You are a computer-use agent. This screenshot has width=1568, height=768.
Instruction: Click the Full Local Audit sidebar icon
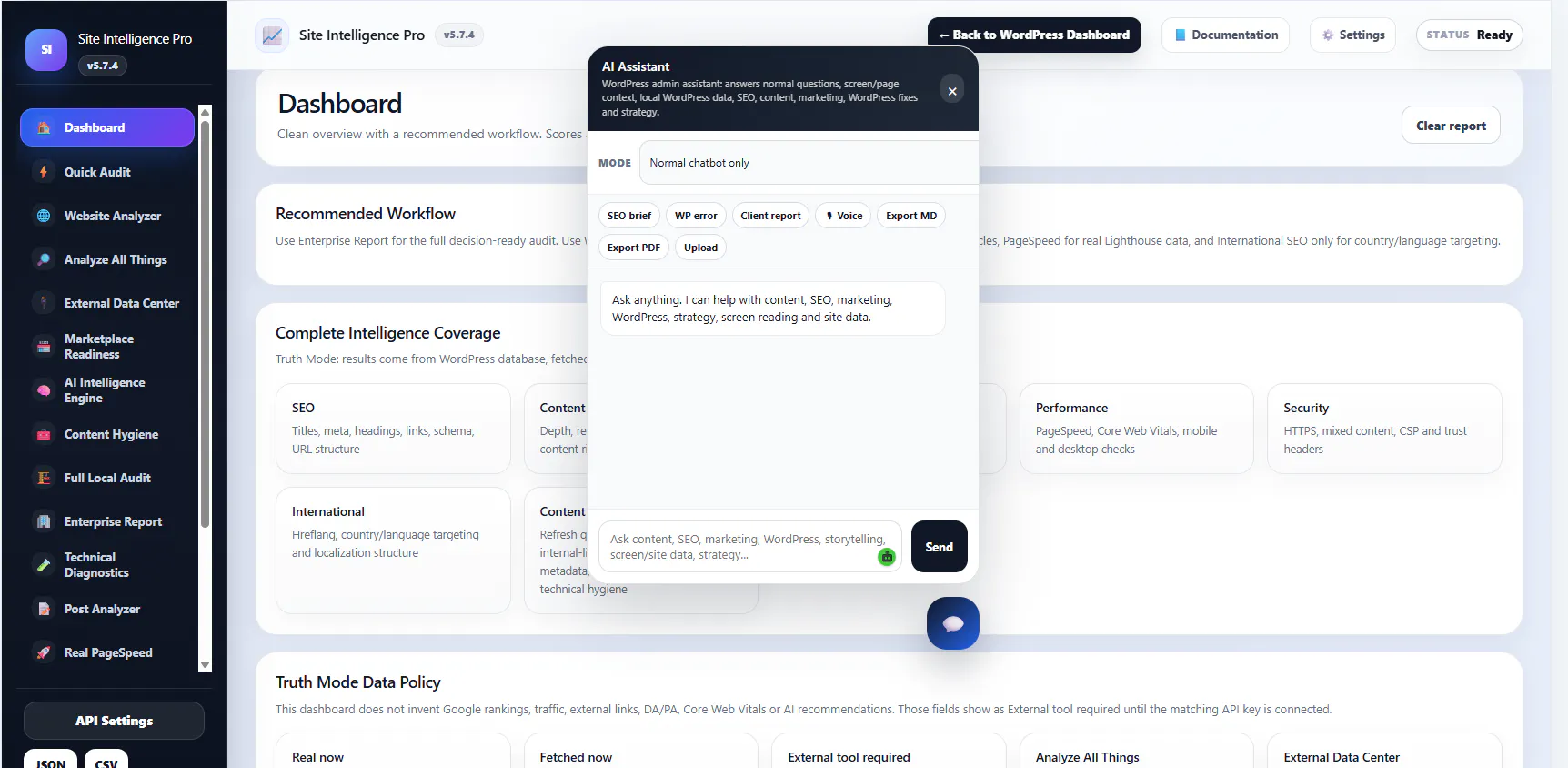[44, 478]
